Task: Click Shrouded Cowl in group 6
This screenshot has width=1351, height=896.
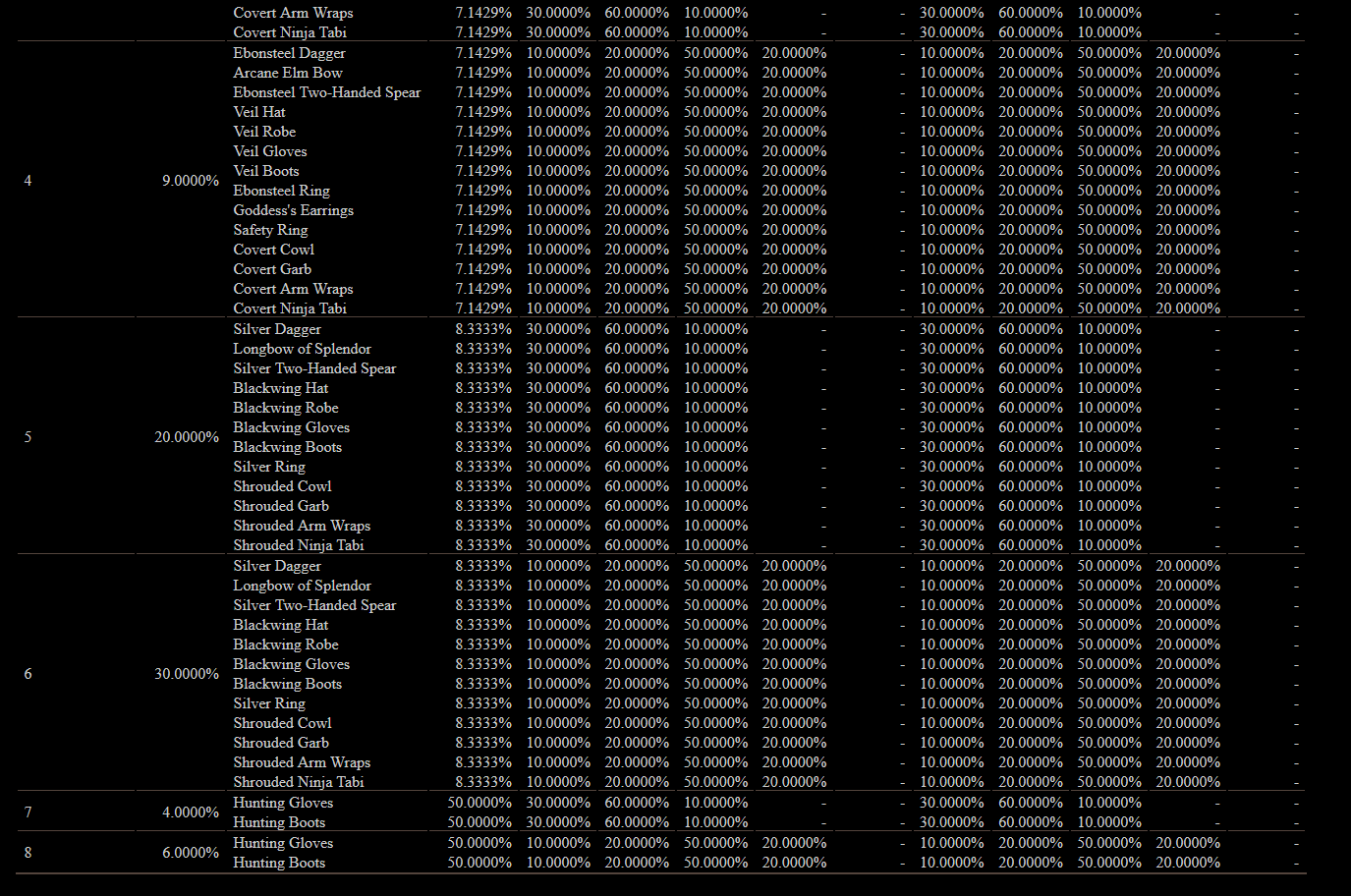Action: (283, 723)
